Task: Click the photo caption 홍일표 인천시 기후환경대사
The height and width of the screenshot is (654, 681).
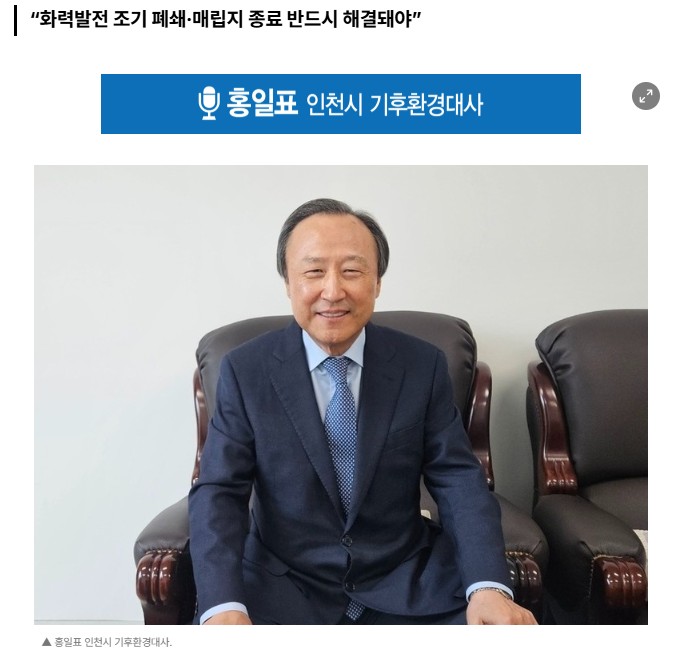Action: pyautogui.click(x=113, y=642)
